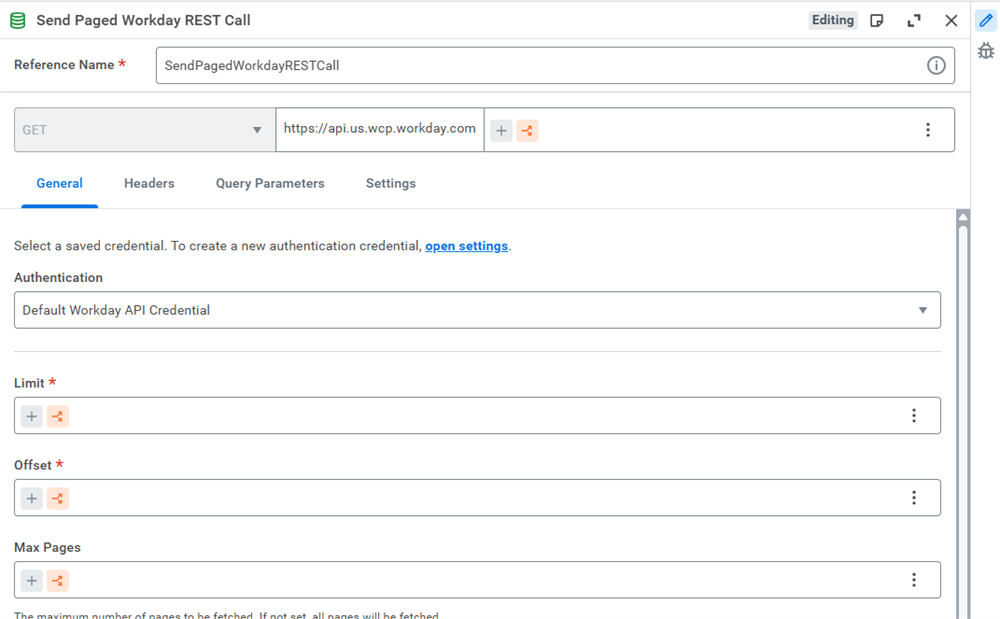
Task: Click the info icon in Reference Name field
Action: [x=936, y=65]
